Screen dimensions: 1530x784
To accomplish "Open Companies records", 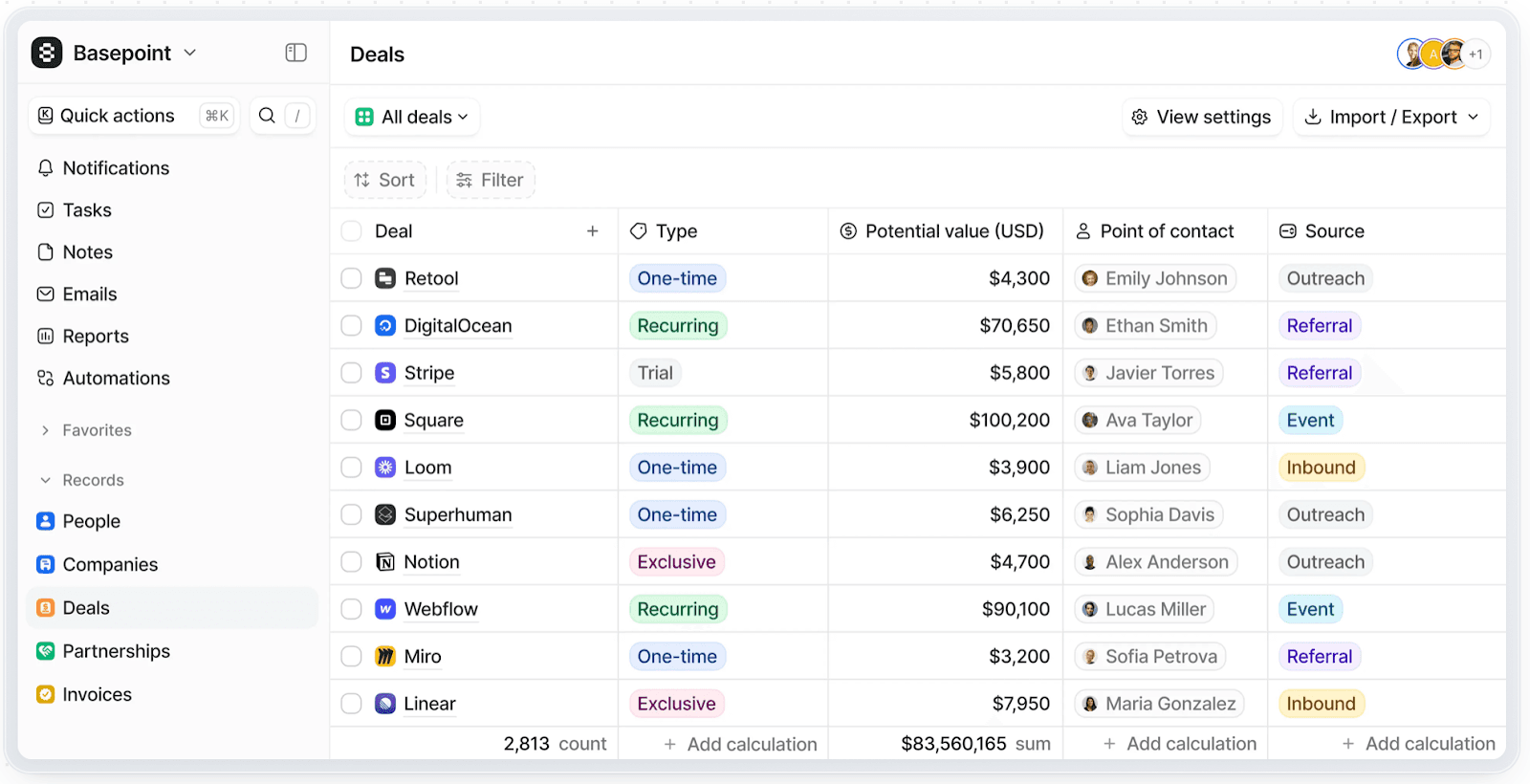I will pyautogui.click(x=110, y=565).
